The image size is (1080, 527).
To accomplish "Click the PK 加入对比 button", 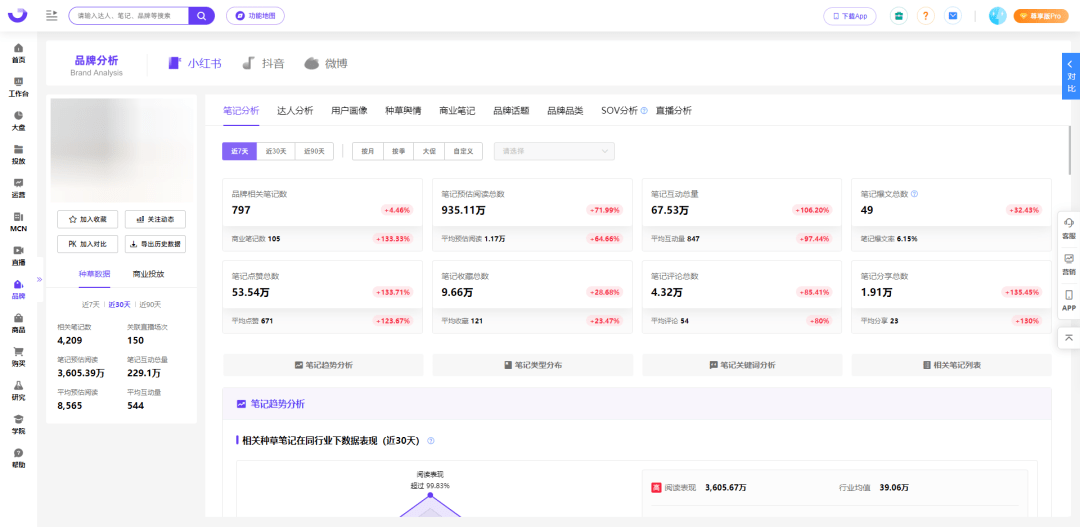I will [87, 244].
